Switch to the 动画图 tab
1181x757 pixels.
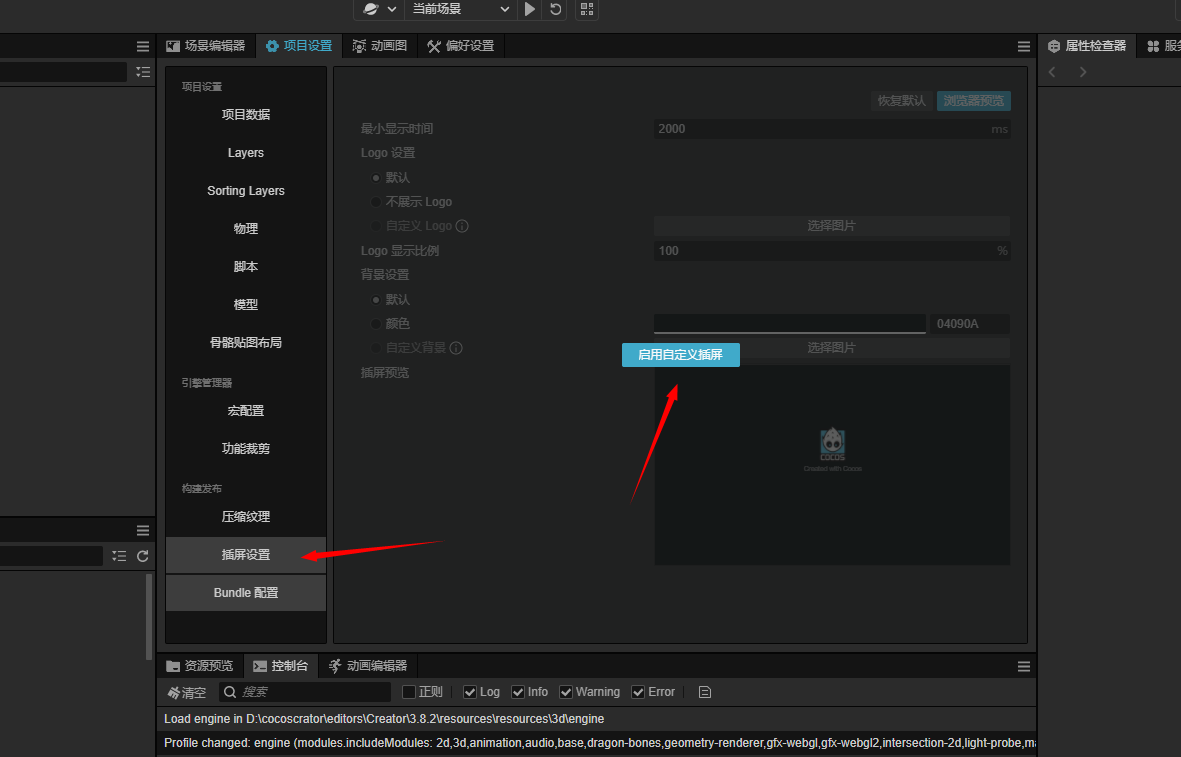[380, 46]
